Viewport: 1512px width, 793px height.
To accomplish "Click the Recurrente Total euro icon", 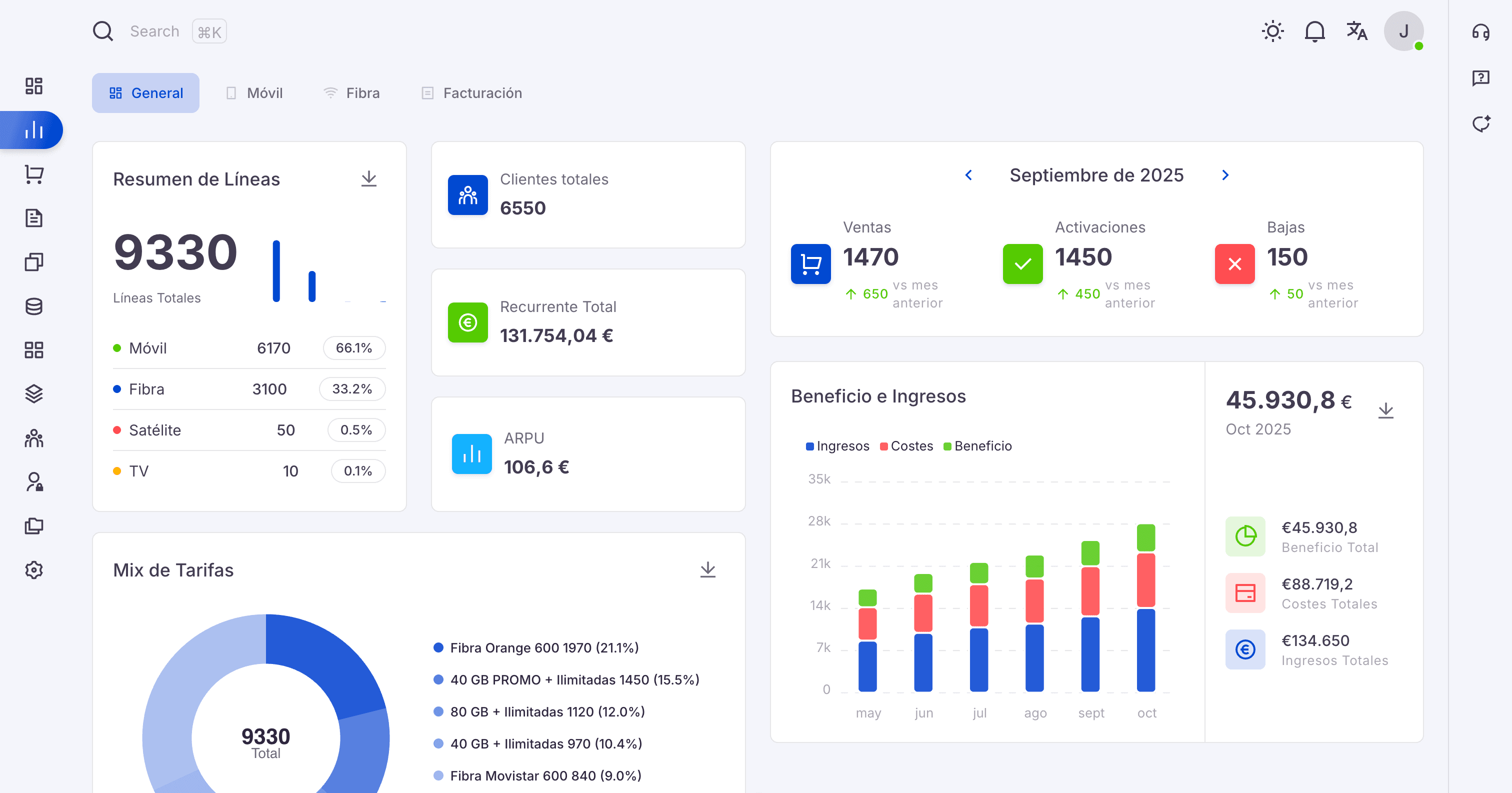I will click(468, 322).
